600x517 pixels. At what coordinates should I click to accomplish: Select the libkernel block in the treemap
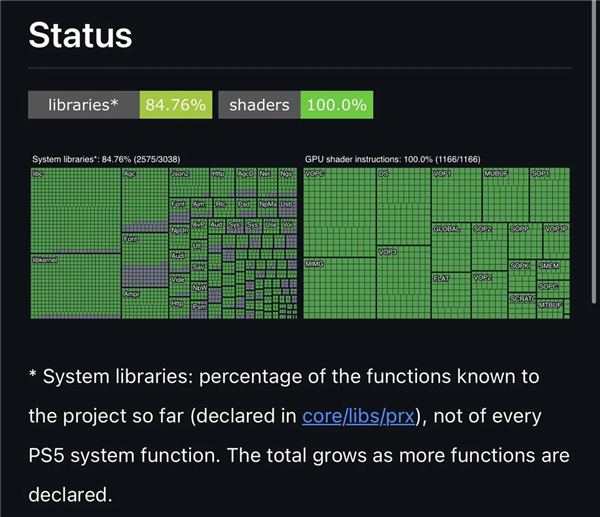pos(76,286)
